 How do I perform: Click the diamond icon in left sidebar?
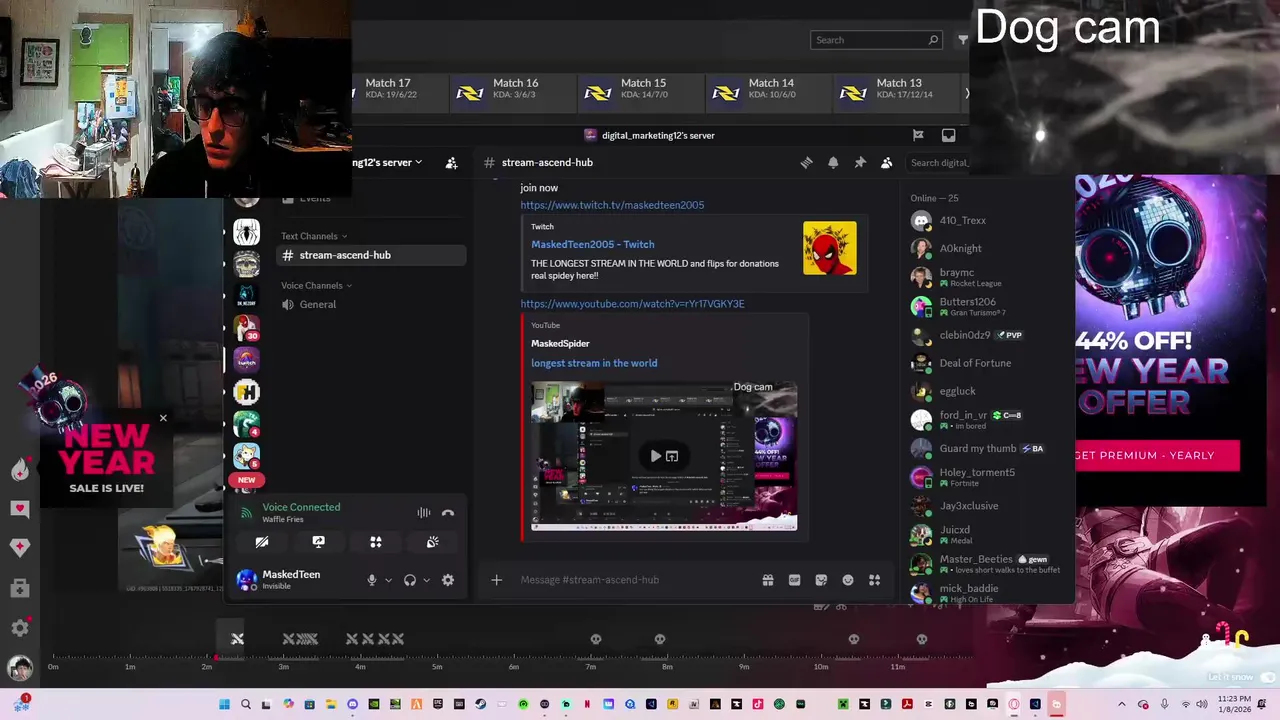tap(20, 547)
